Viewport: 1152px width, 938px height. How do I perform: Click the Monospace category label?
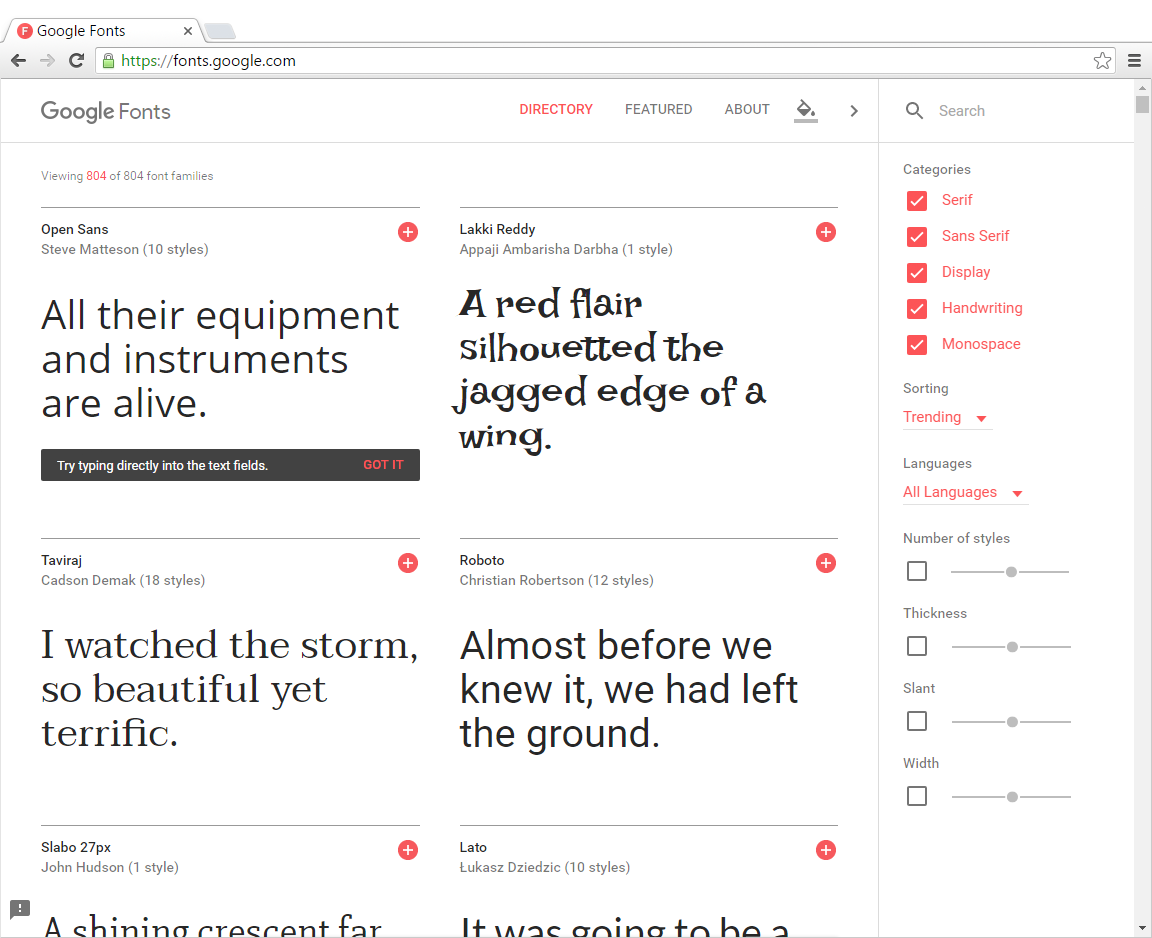tap(981, 344)
